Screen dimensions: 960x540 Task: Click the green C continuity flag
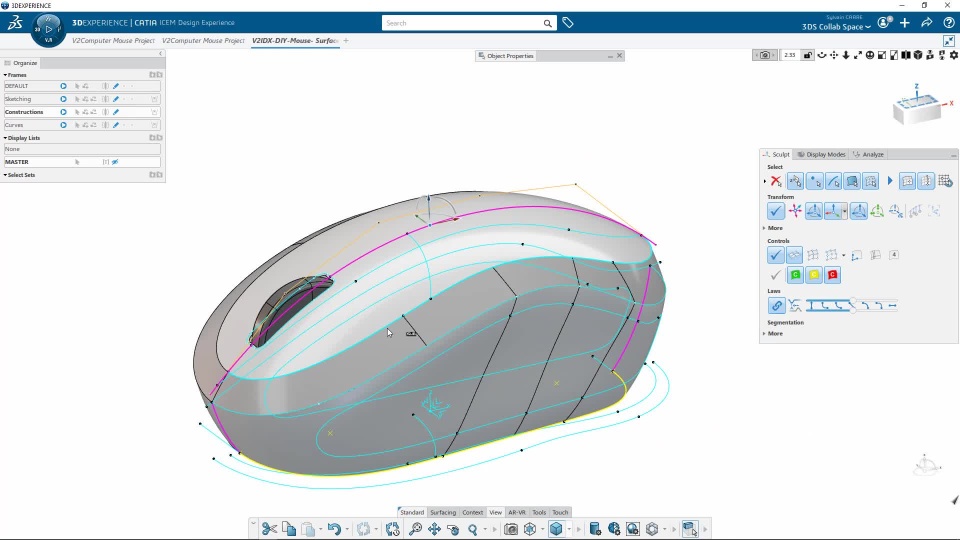tap(795, 275)
